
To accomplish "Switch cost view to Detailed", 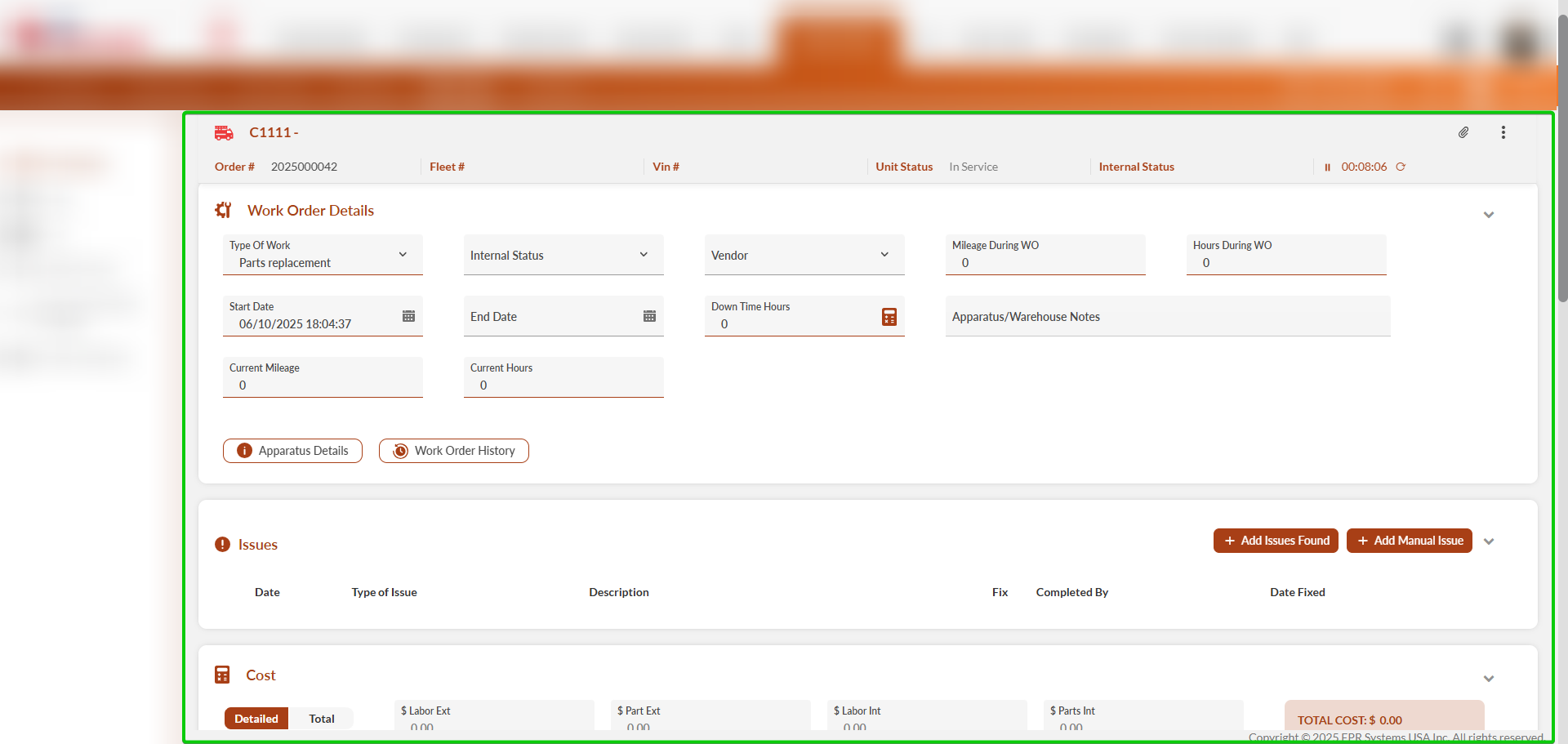I will click(256, 719).
